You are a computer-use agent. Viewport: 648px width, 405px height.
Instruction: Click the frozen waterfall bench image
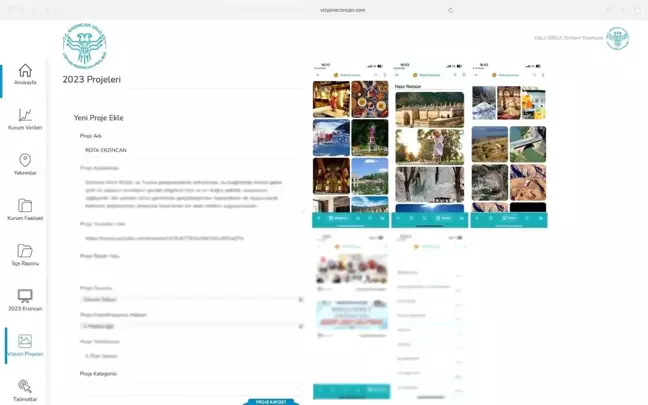click(x=430, y=184)
